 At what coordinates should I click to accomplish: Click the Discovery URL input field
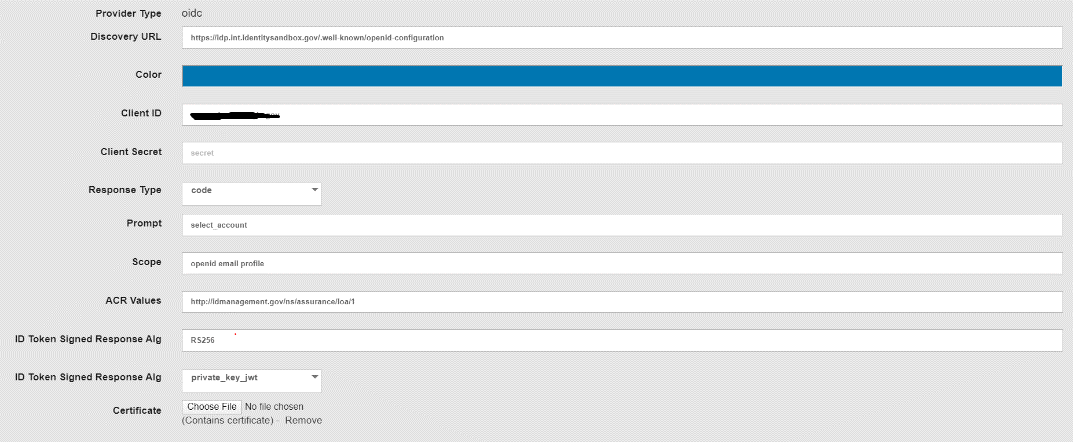pyautogui.click(x=620, y=37)
